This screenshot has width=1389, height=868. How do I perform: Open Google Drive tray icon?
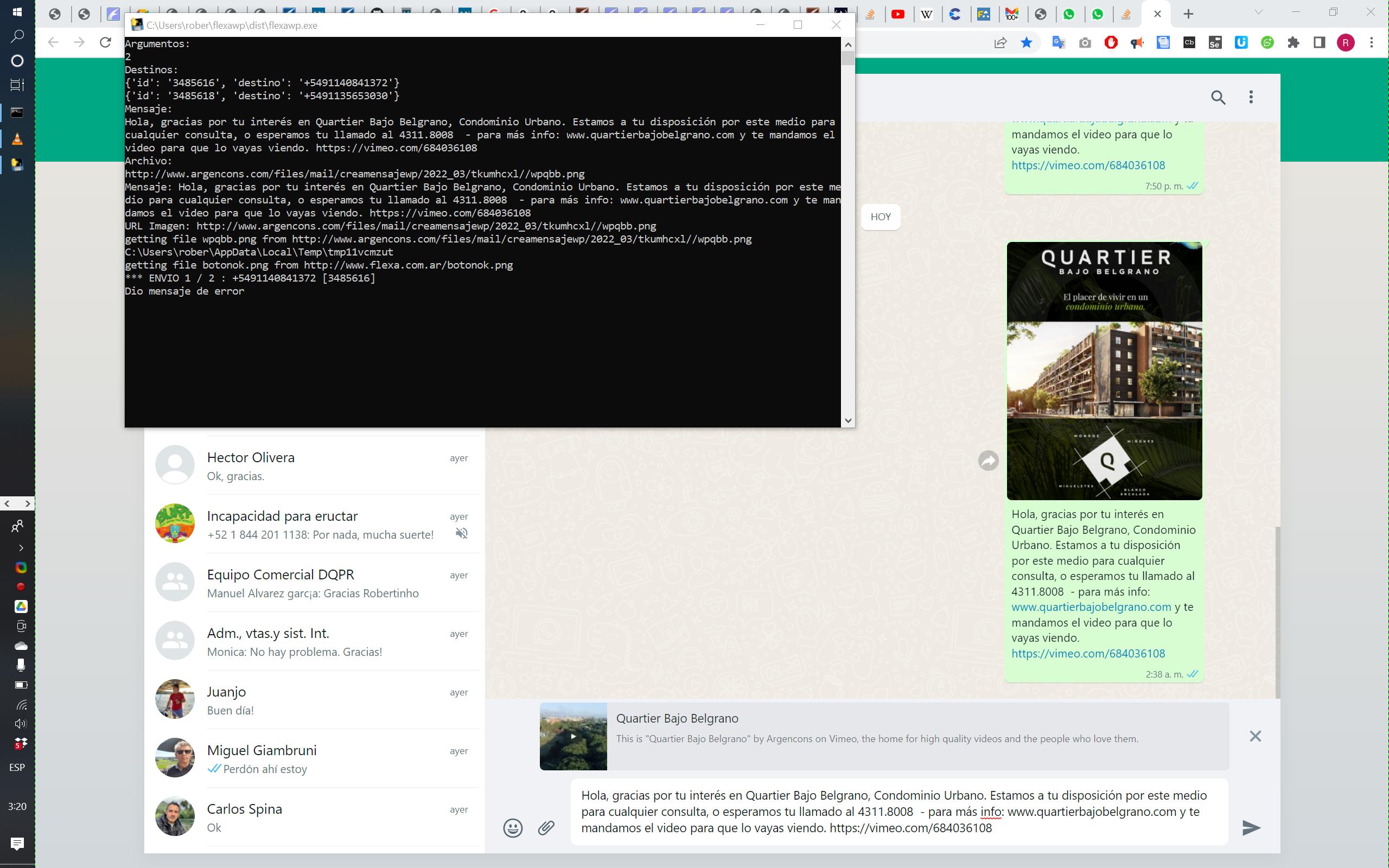[x=21, y=606]
